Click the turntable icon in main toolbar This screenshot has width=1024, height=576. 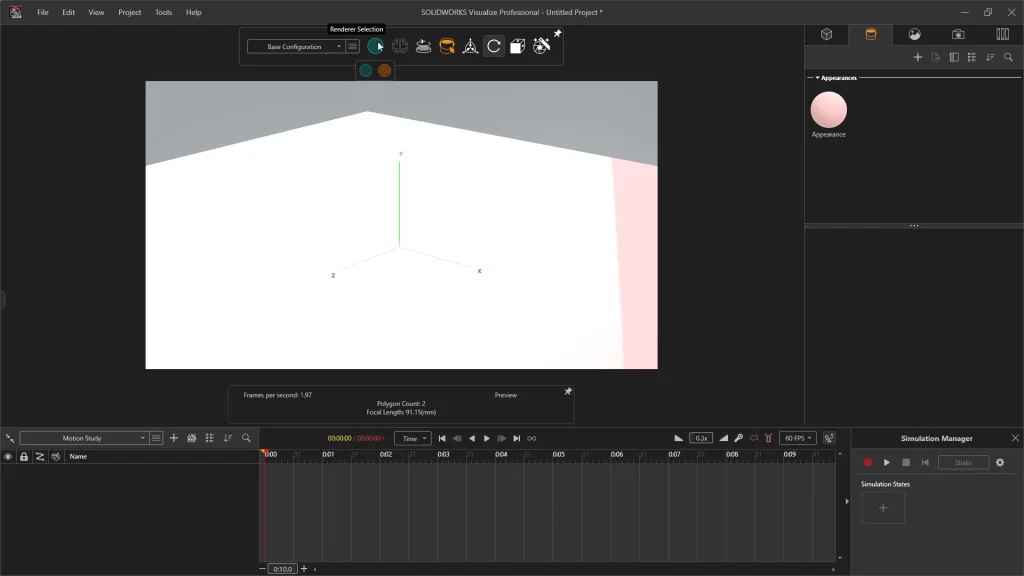tap(423, 46)
